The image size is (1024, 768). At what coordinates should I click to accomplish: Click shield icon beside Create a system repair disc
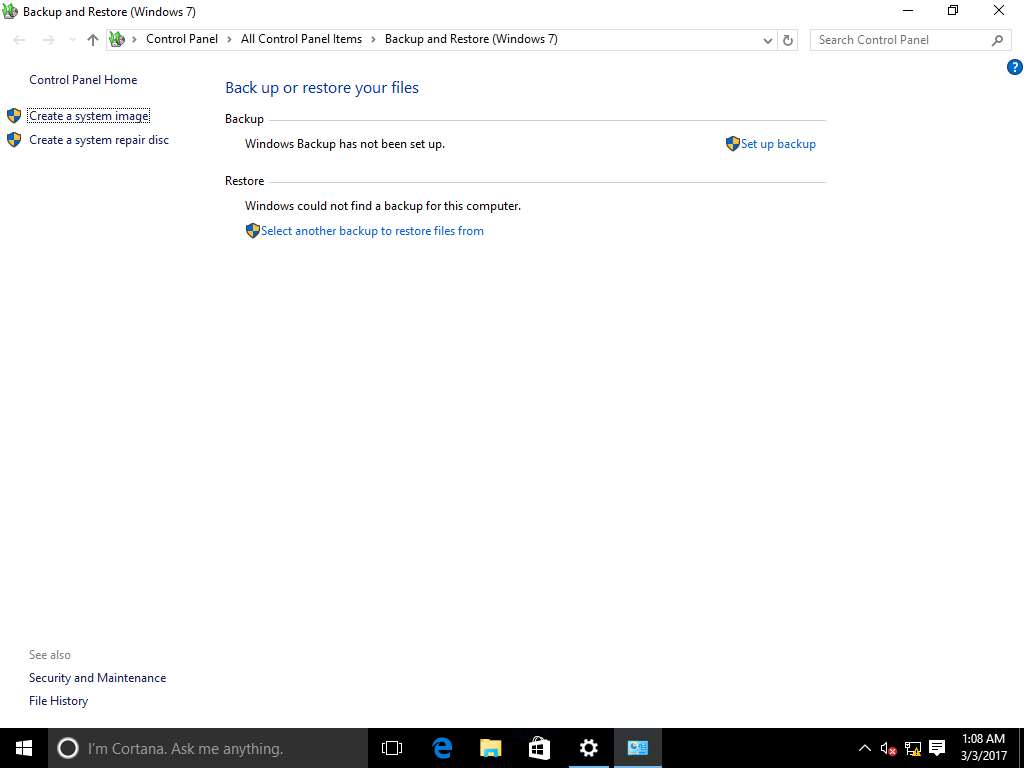tap(14, 140)
